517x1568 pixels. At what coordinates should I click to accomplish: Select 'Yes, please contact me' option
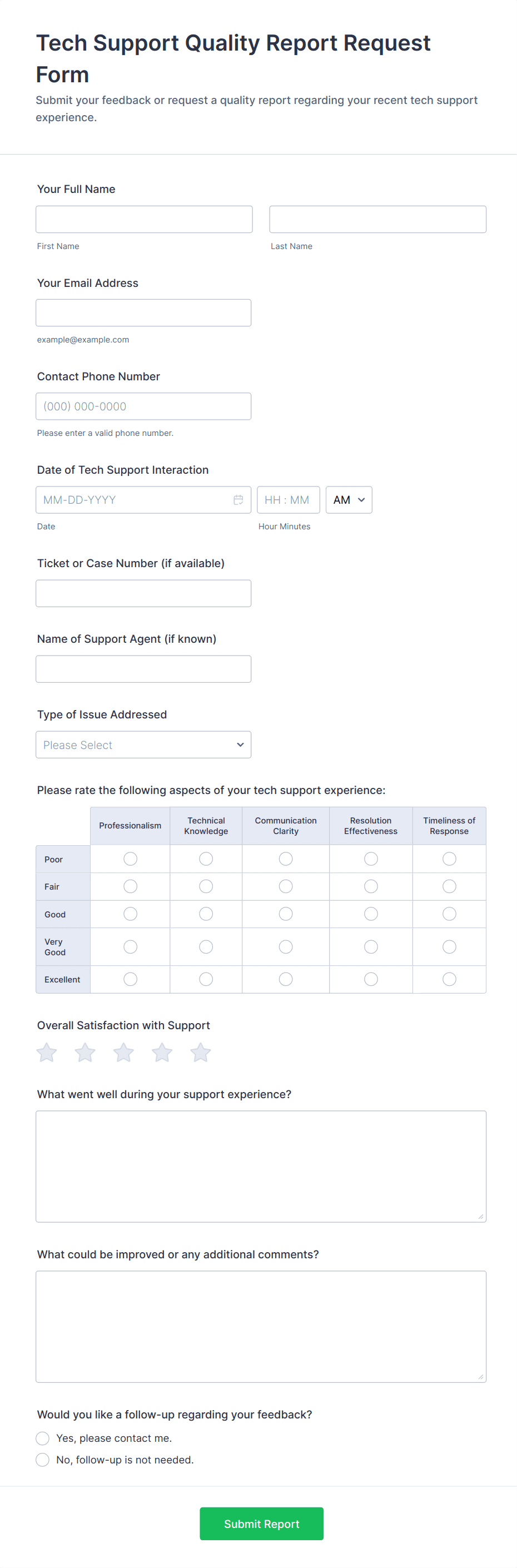click(43, 1438)
